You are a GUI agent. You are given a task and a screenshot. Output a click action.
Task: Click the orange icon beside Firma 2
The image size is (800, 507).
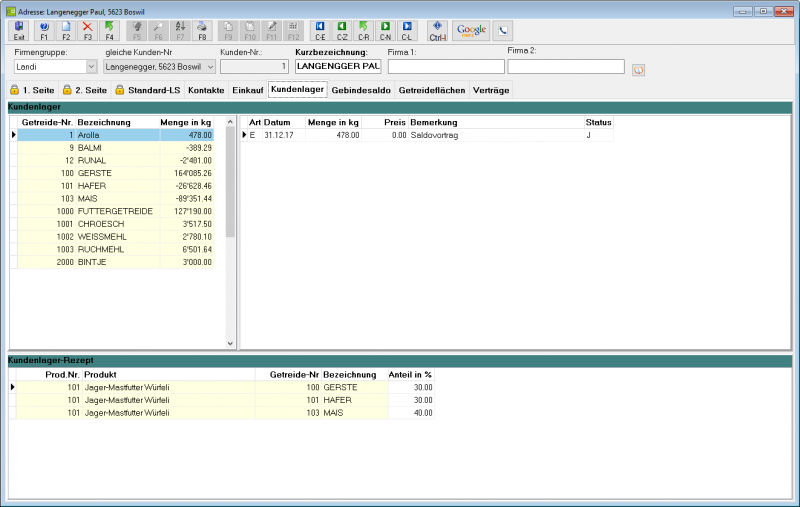638,70
